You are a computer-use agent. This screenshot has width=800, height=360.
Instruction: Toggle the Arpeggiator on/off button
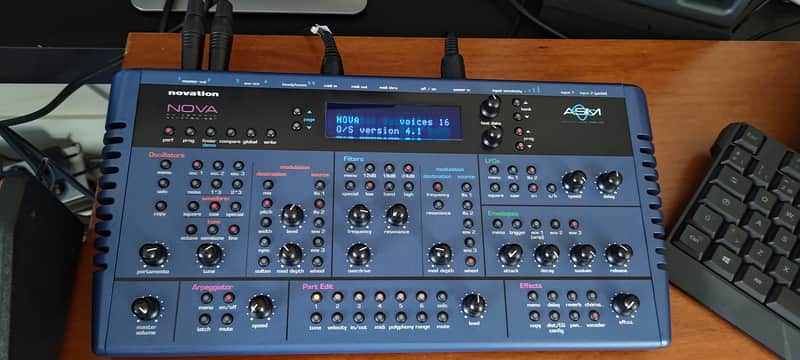[229, 298]
